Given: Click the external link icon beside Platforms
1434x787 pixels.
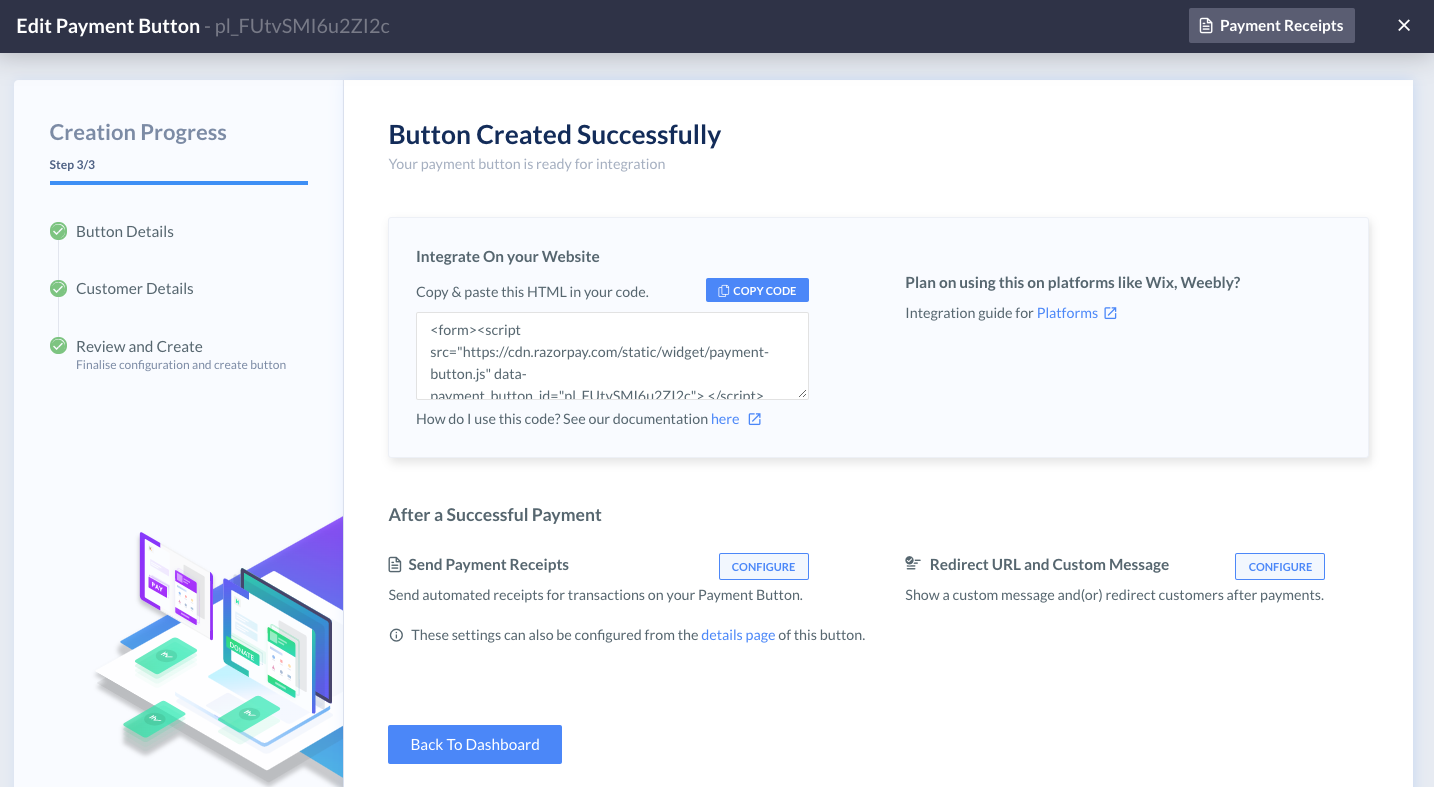Looking at the screenshot, I should (1110, 313).
